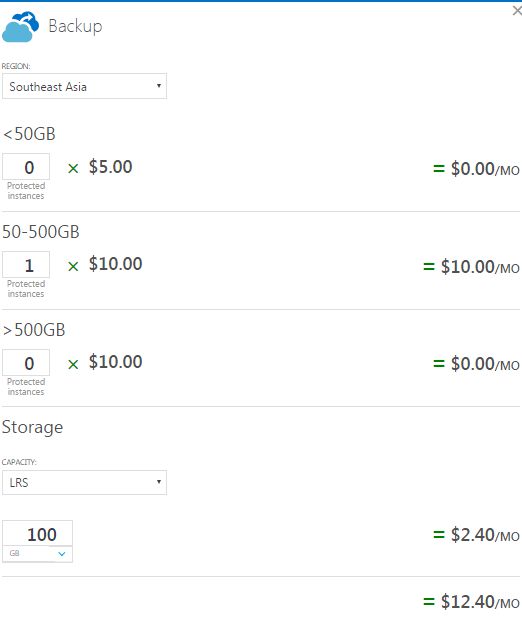The width and height of the screenshot is (522, 617).
Task: Expand the GB unit selector chevron
Action: coord(62,554)
